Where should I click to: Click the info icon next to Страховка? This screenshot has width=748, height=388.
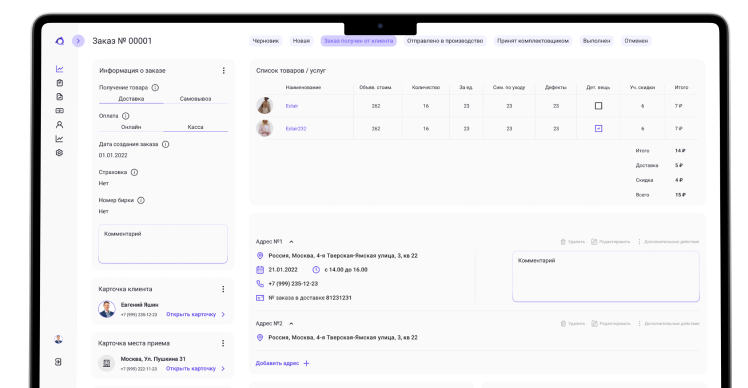coord(135,172)
